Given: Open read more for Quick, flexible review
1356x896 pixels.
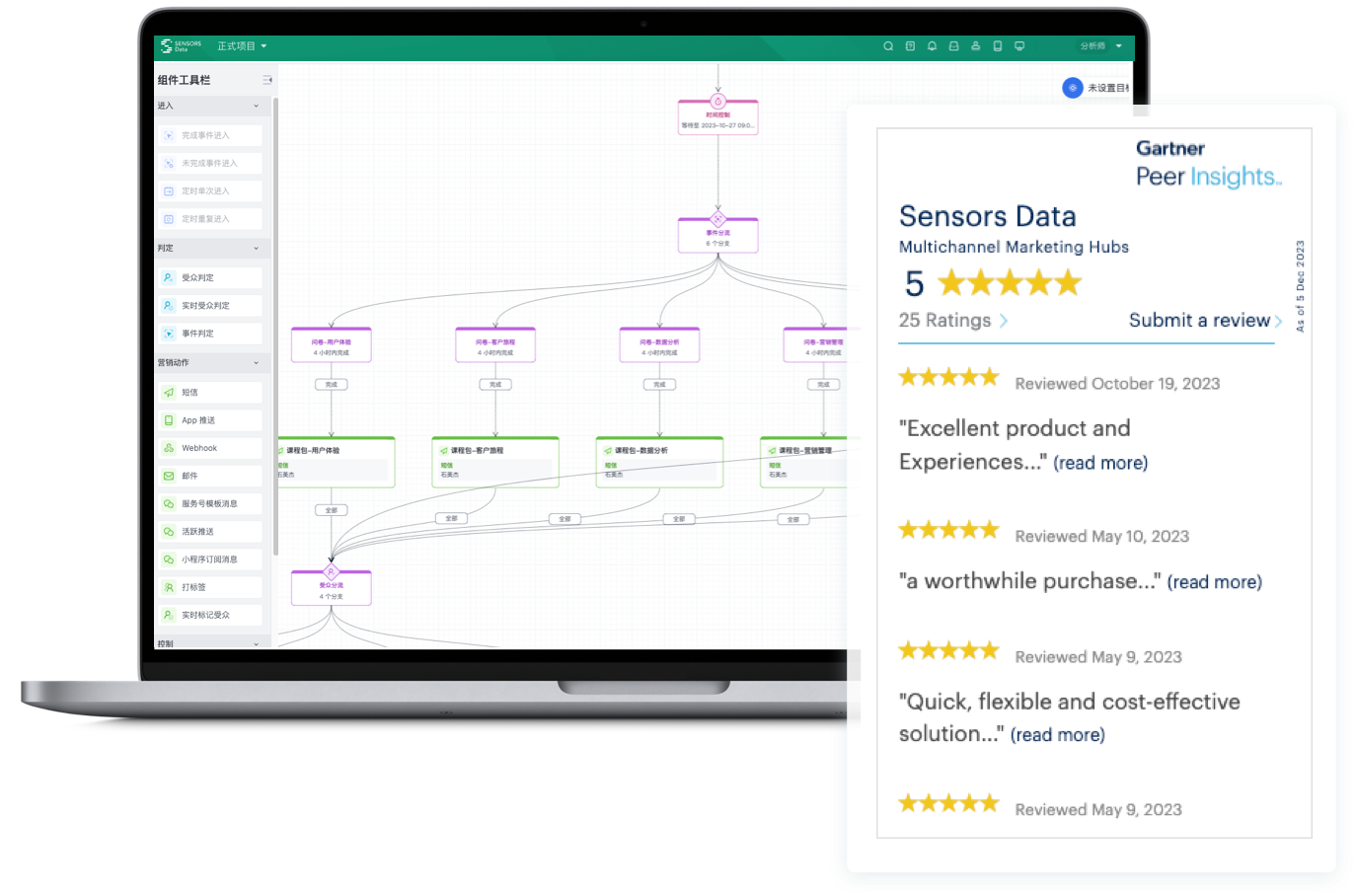Looking at the screenshot, I should point(1058,735).
